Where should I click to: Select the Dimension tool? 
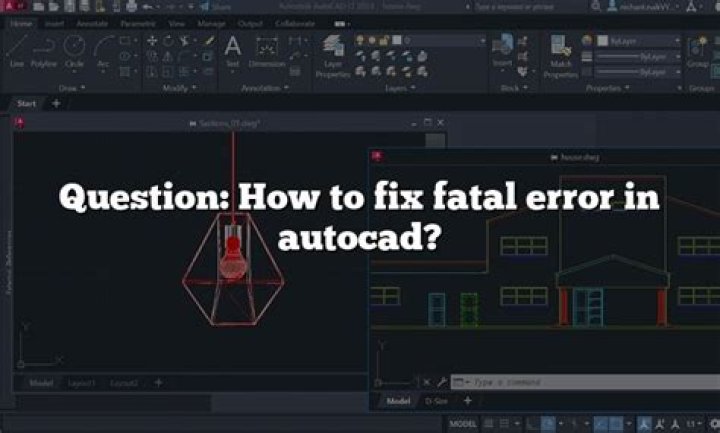pos(267,51)
